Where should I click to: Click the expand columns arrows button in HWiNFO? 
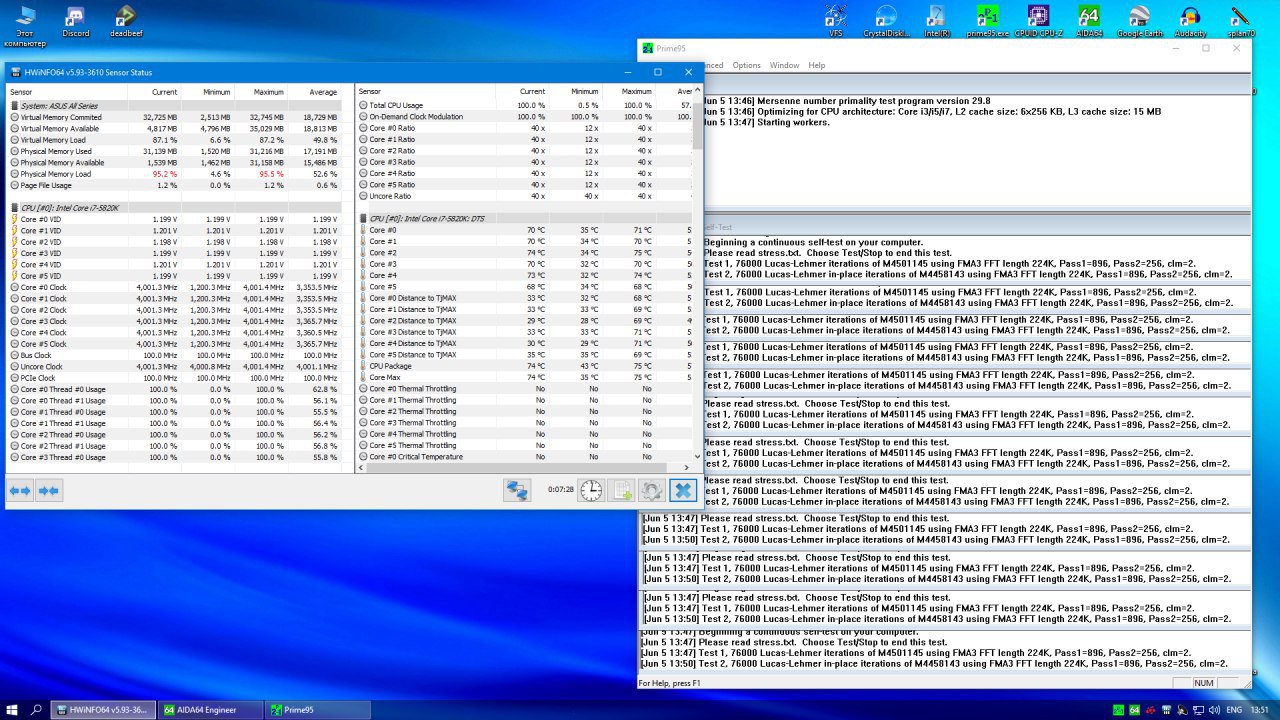(20, 490)
